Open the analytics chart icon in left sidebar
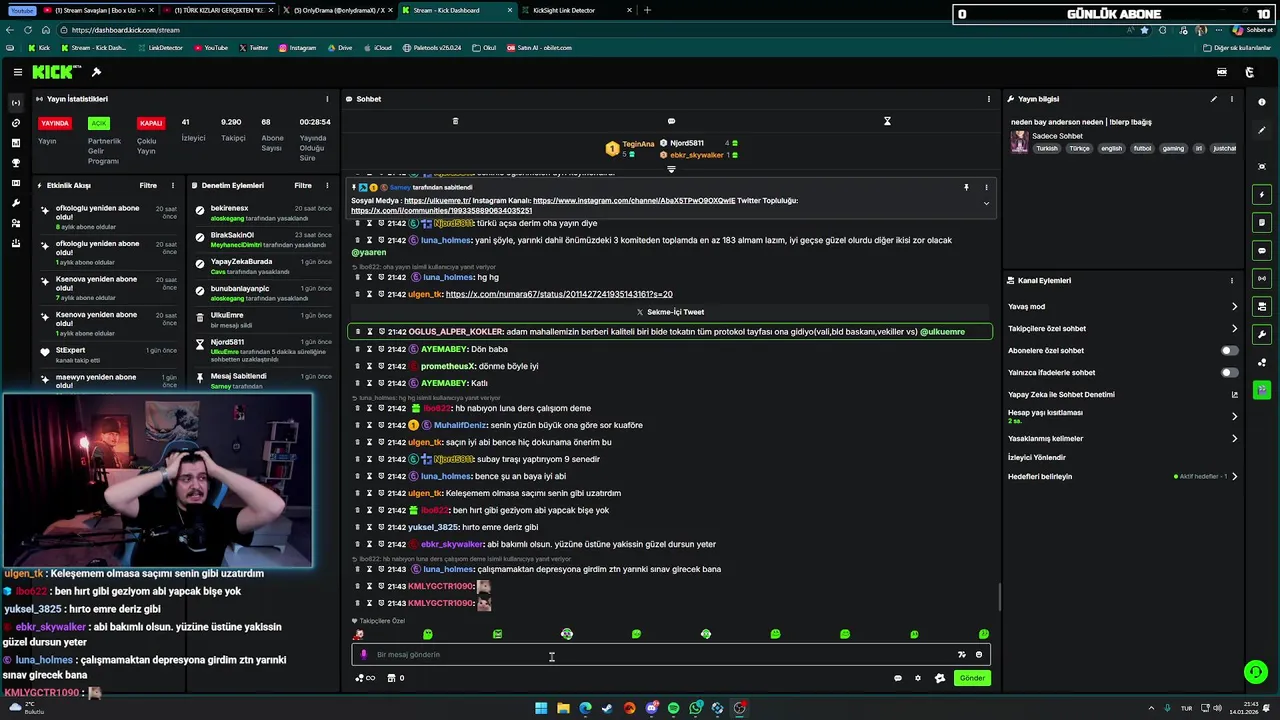Screen dimensions: 1280x720 (15, 143)
